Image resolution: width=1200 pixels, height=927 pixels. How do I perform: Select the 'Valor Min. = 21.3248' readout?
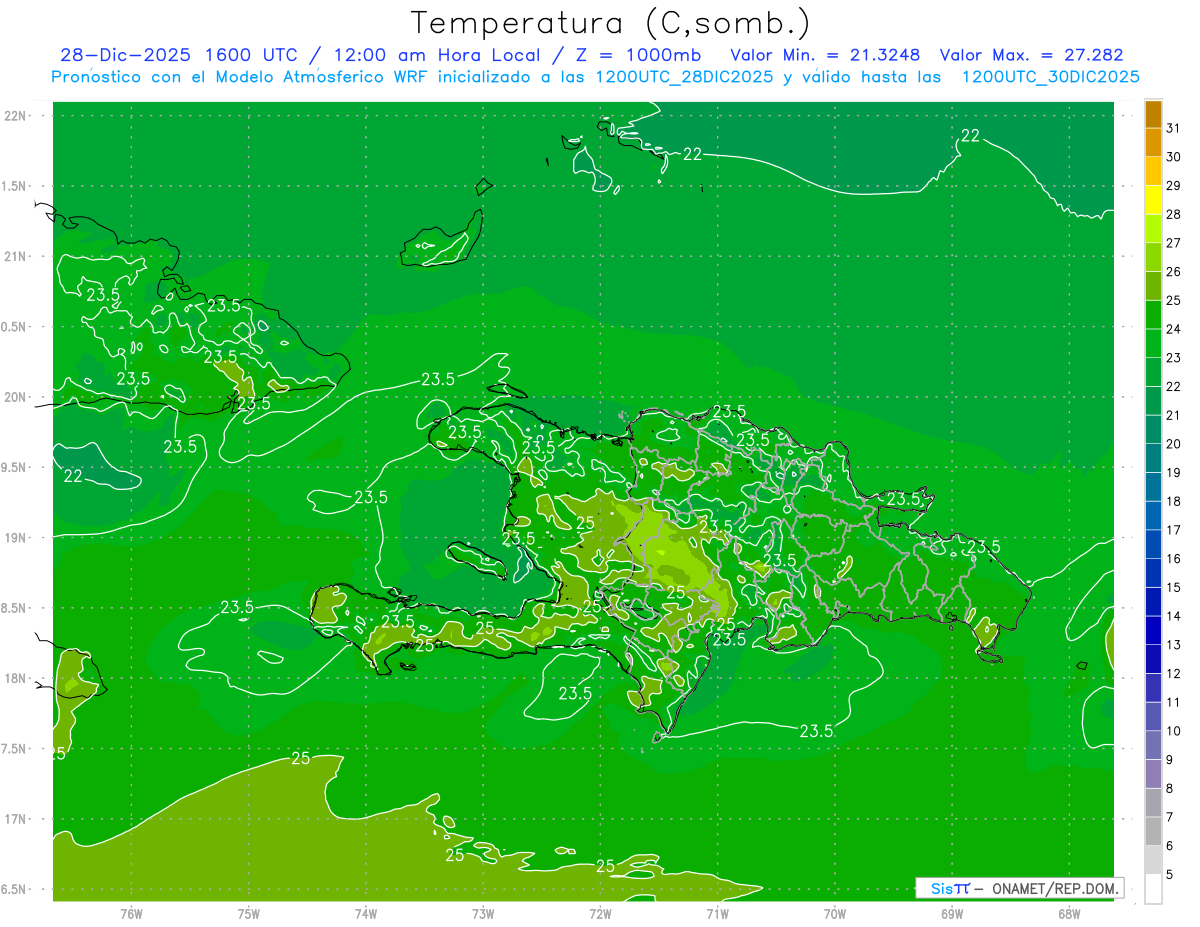tap(826, 55)
